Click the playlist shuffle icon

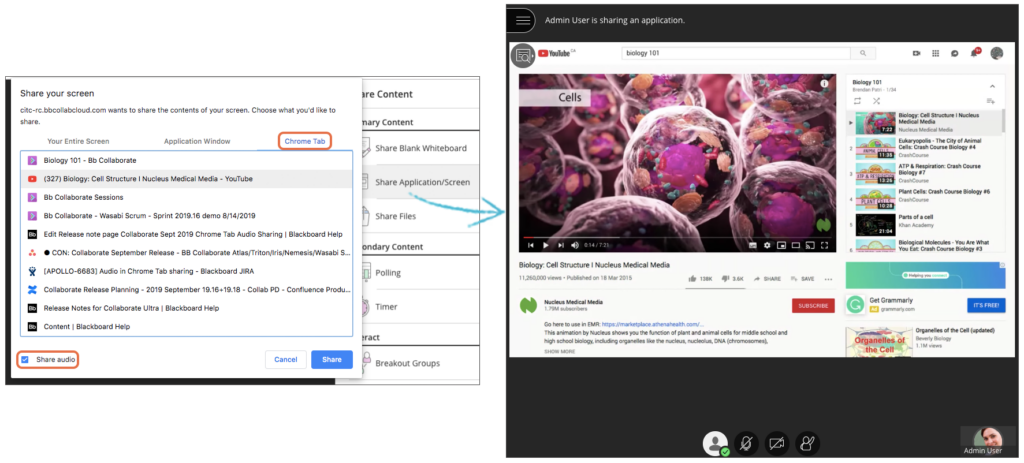pyautogui.click(x=876, y=101)
